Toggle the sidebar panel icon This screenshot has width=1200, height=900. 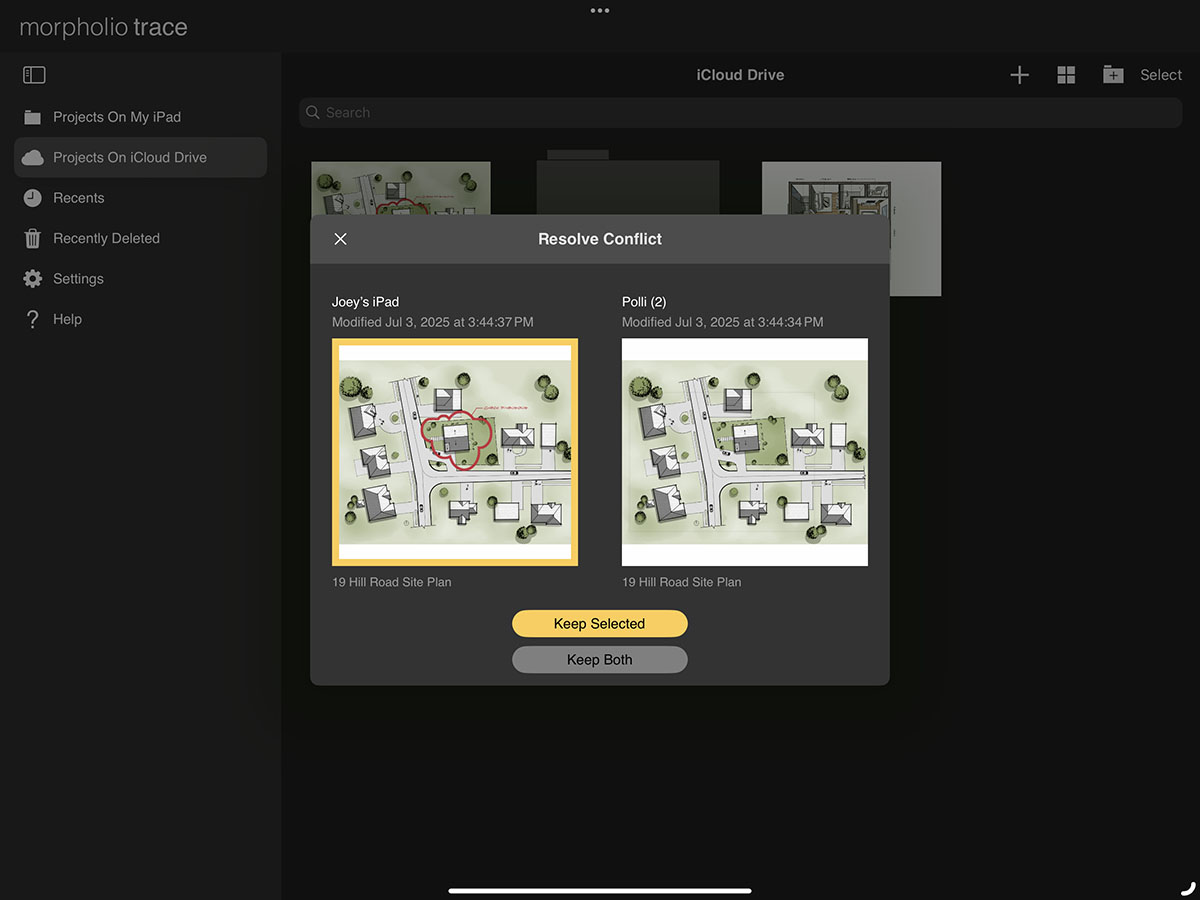point(34,75)
